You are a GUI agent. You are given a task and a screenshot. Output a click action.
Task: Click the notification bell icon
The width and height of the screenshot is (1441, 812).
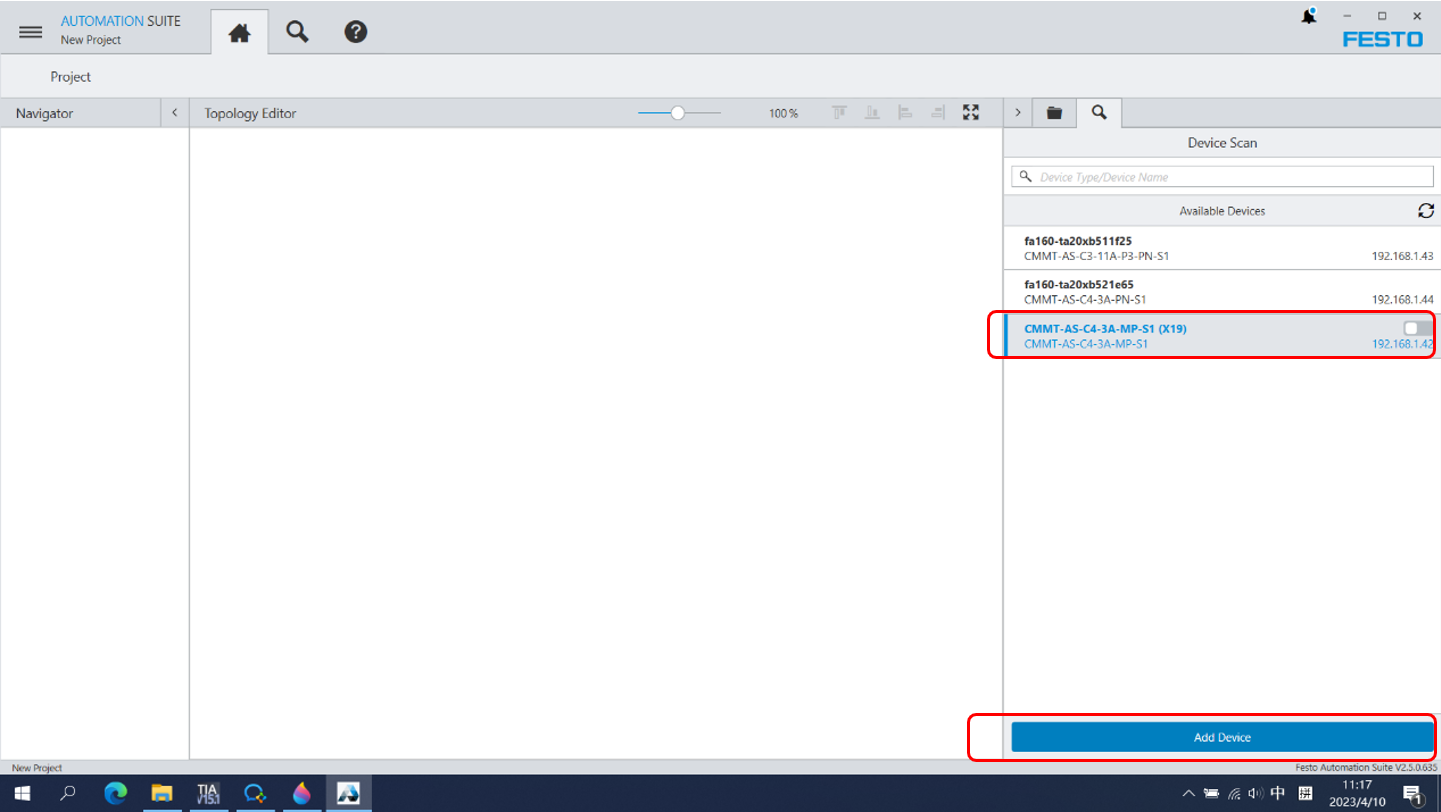click(1308, 17)
